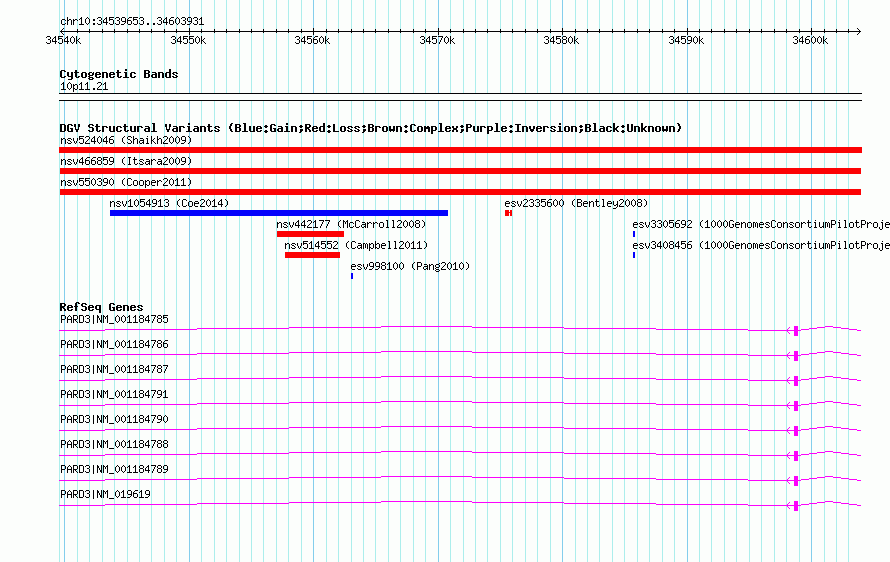The image size is (890, 562).
Task: Click the esv998100 (Pang2010) label
Action: pyautogui.click(x=410, y=266)
